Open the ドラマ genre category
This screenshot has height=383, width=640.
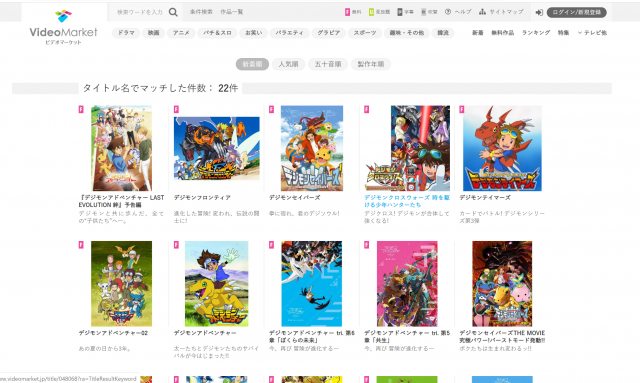tap(126, 33)
